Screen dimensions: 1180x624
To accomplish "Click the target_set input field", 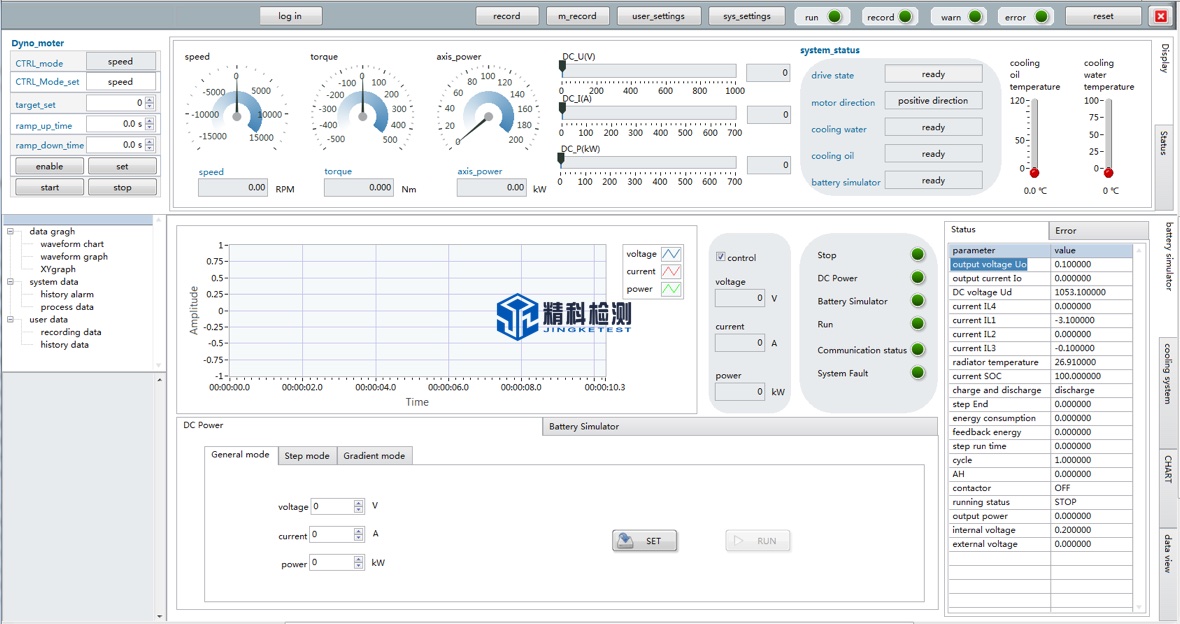I will point(115,103).
